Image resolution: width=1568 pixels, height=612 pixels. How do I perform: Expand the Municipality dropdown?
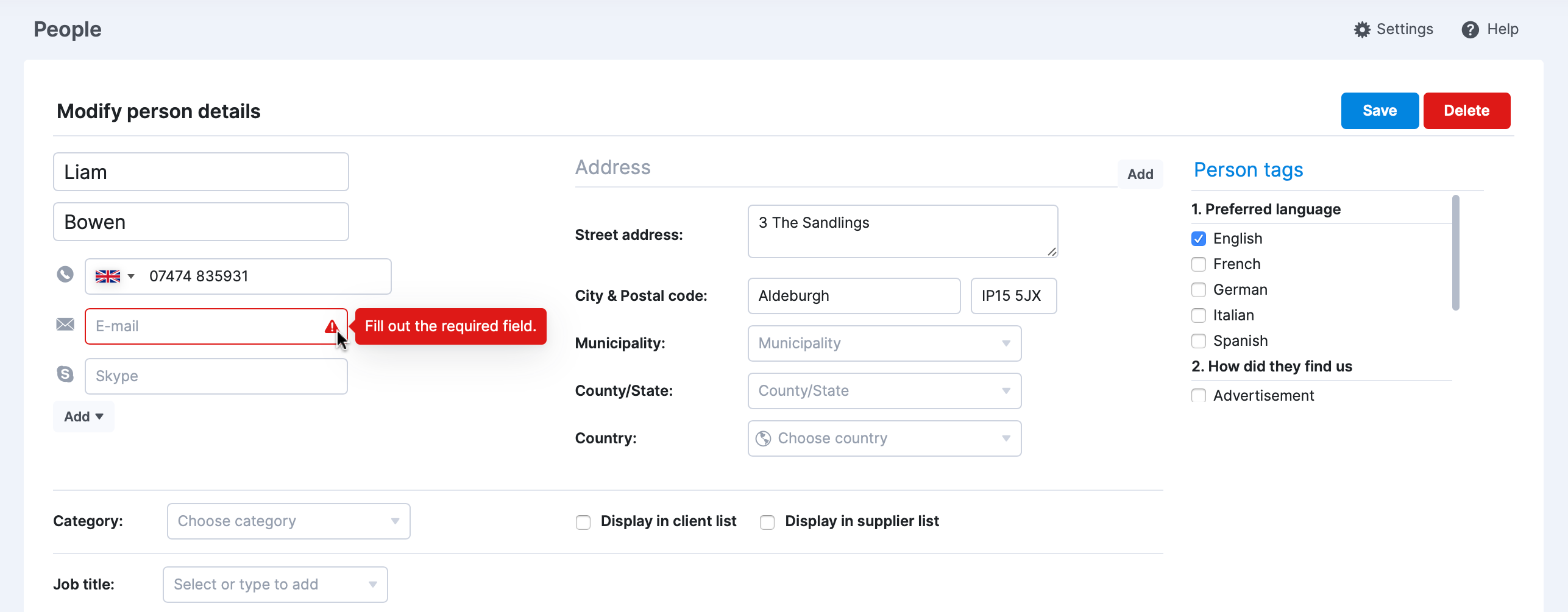tap(884, 343)
